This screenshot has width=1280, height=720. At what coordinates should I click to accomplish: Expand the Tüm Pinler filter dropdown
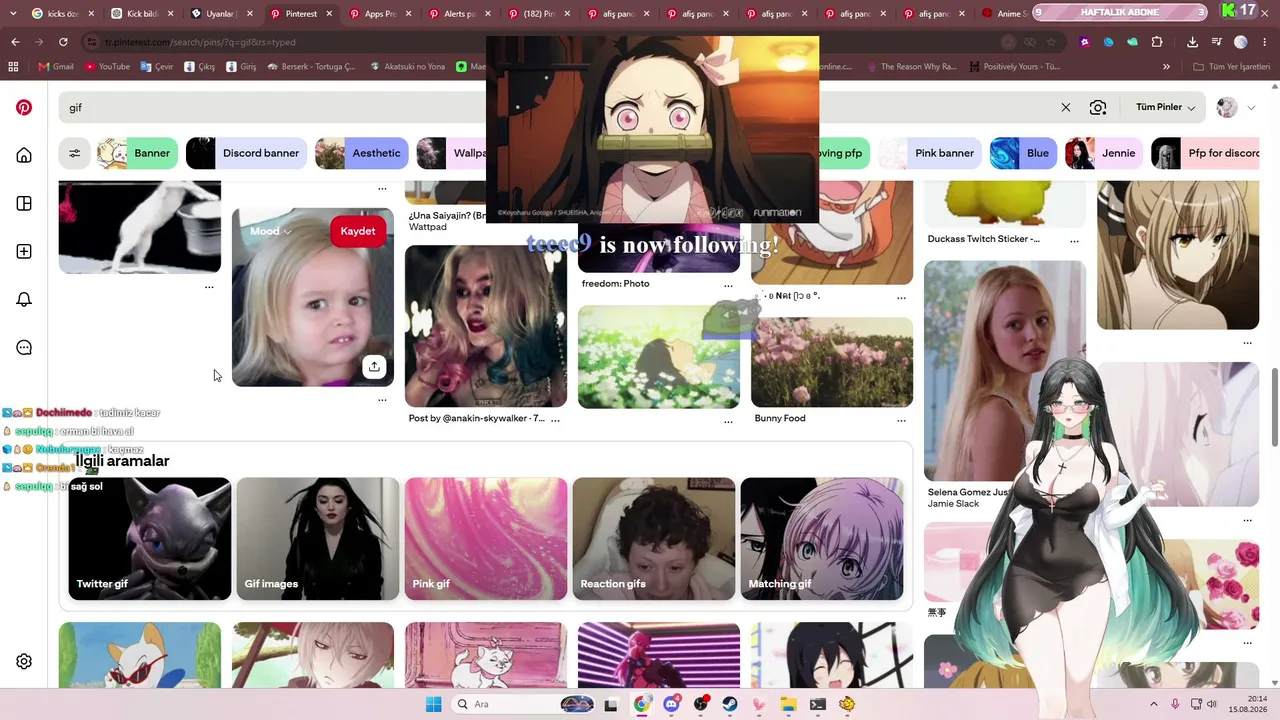tap(1165, 107)
